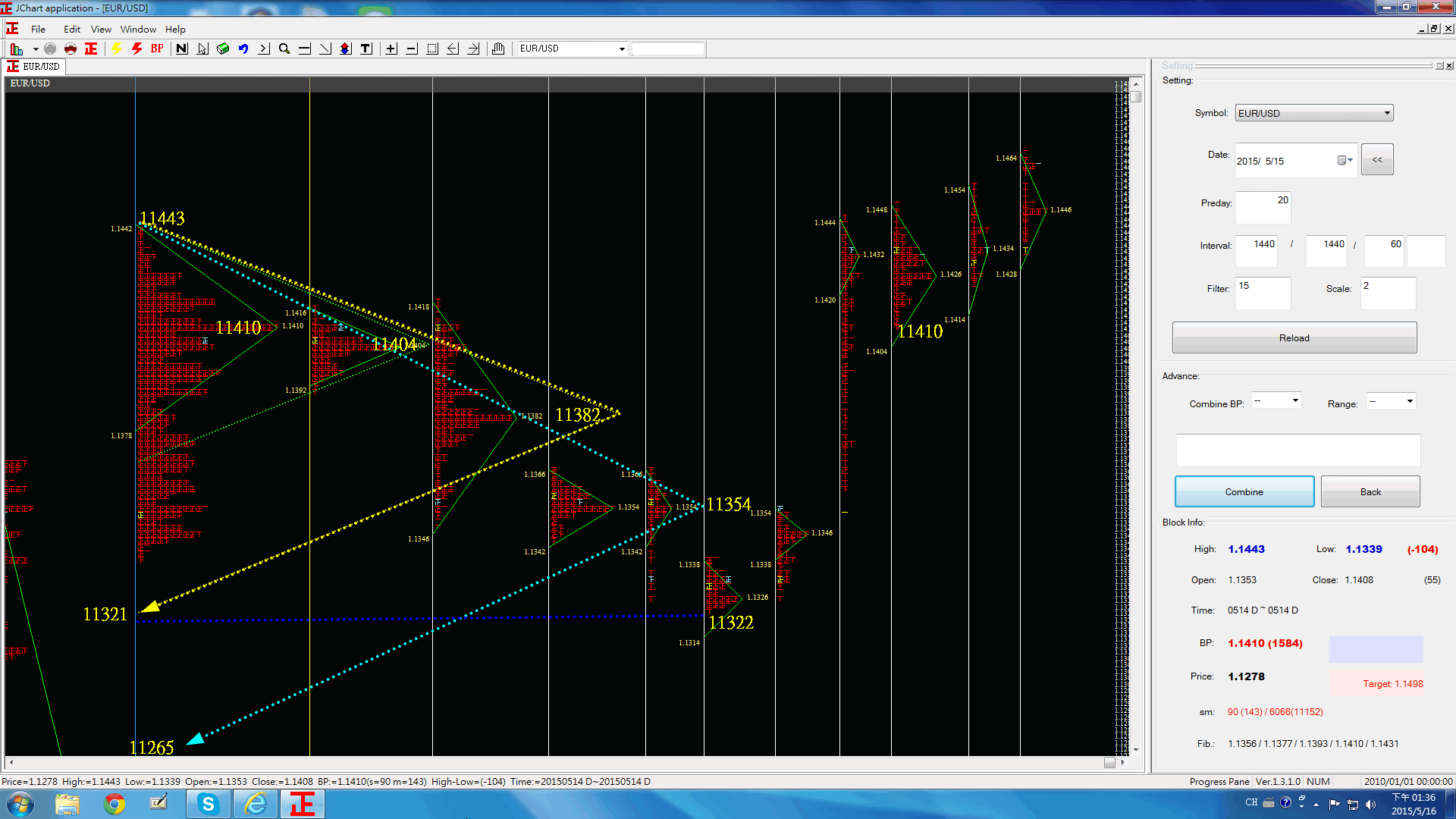Click the minus zoom-out toolbar icon
Viewport: 1456px width, 819px height.
pyautogui.click(x=412, y=49)
